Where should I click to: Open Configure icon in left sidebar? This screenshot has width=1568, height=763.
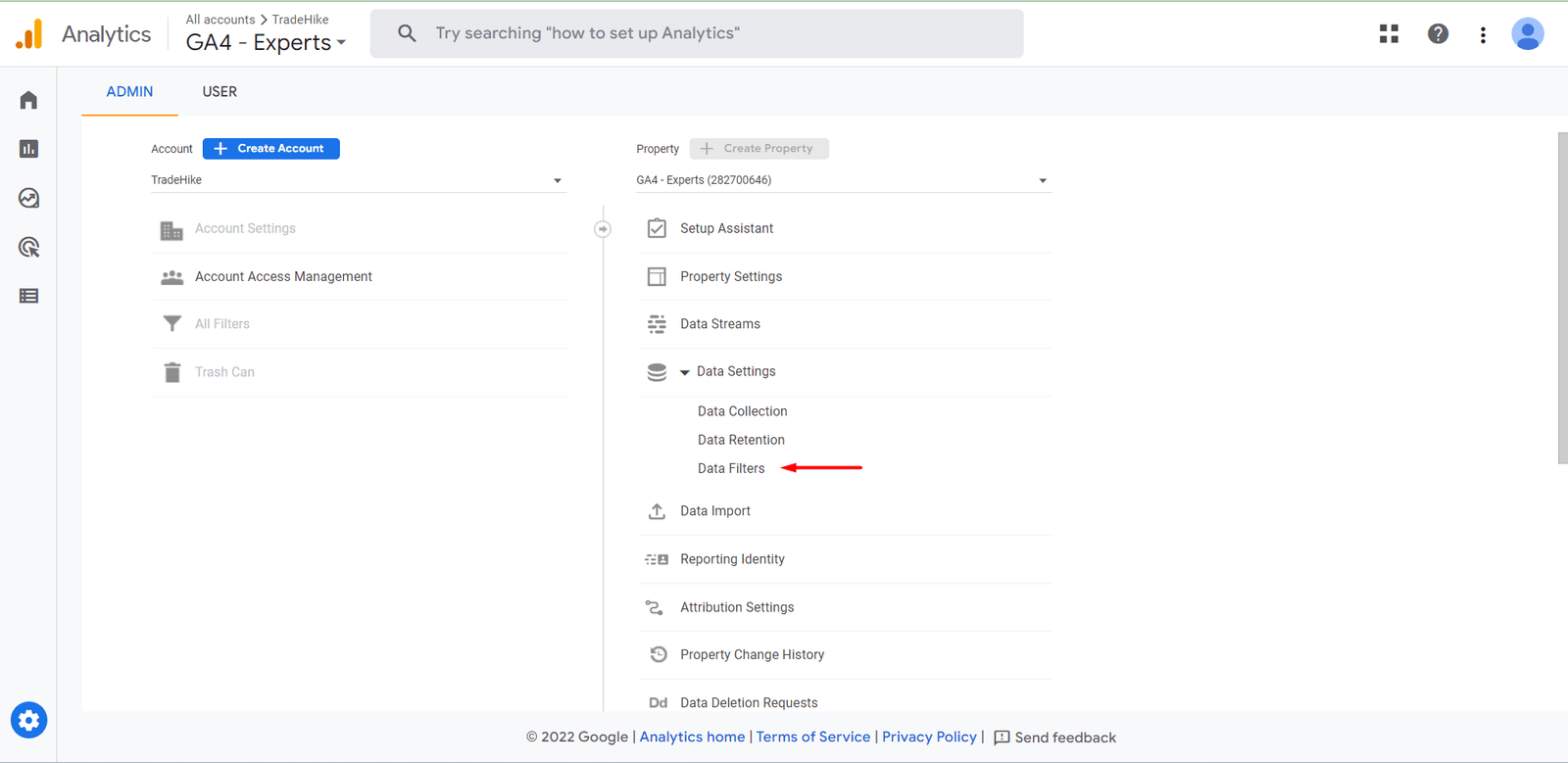28,296
